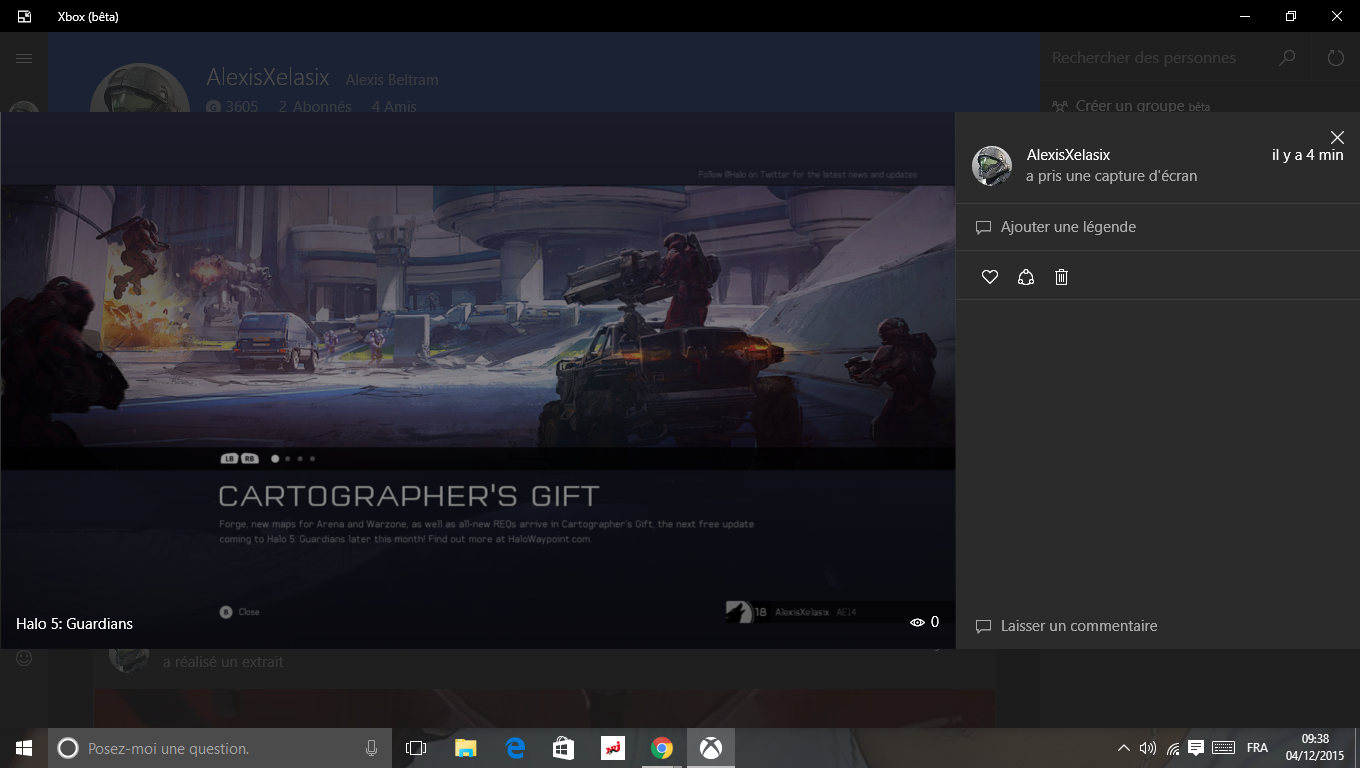Viewport: 1360px width, 768px height.
Task: Click the FRA language indicator
Action: [x=1257, y=748]
